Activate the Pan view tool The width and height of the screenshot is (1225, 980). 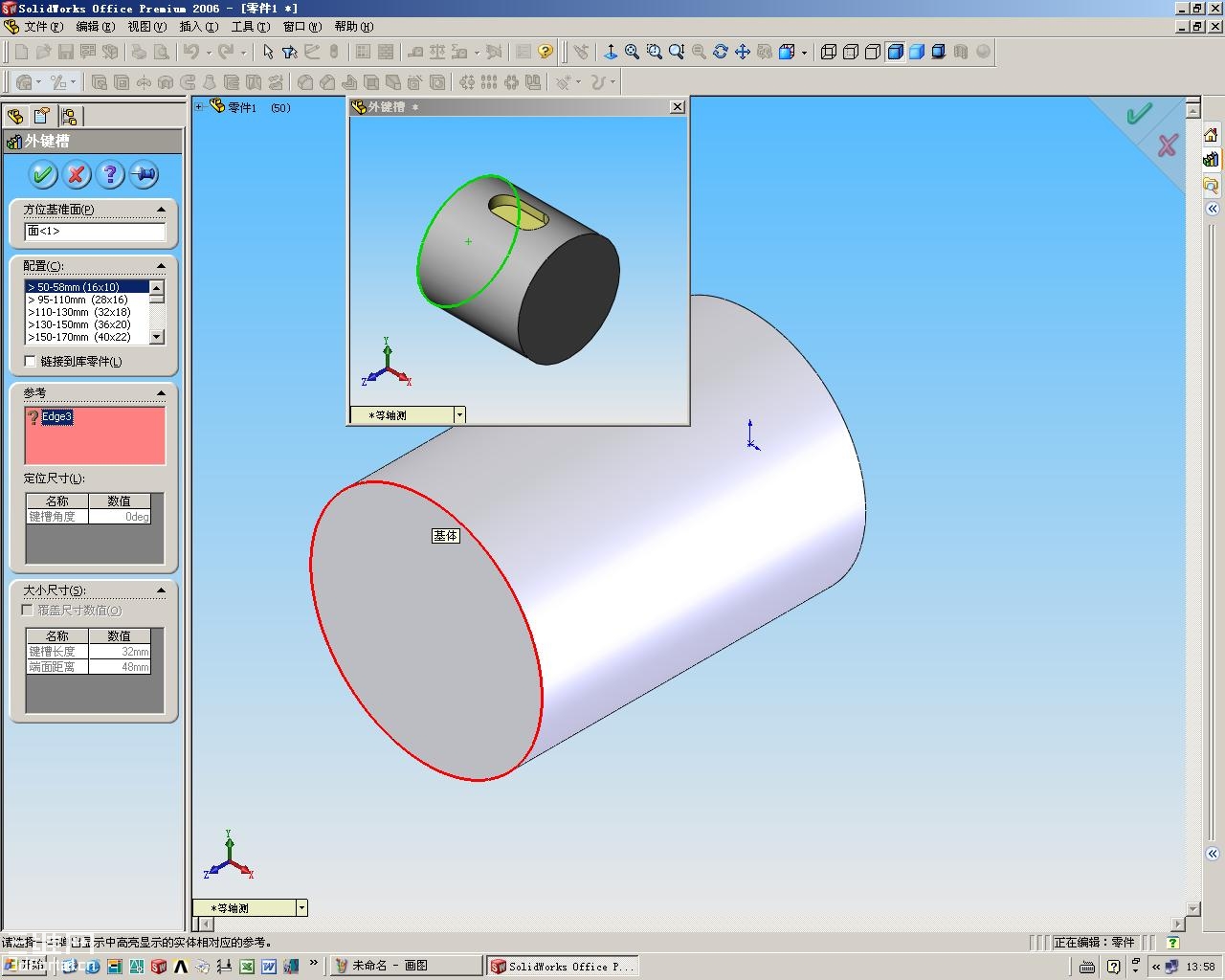[x=743, y=52]
